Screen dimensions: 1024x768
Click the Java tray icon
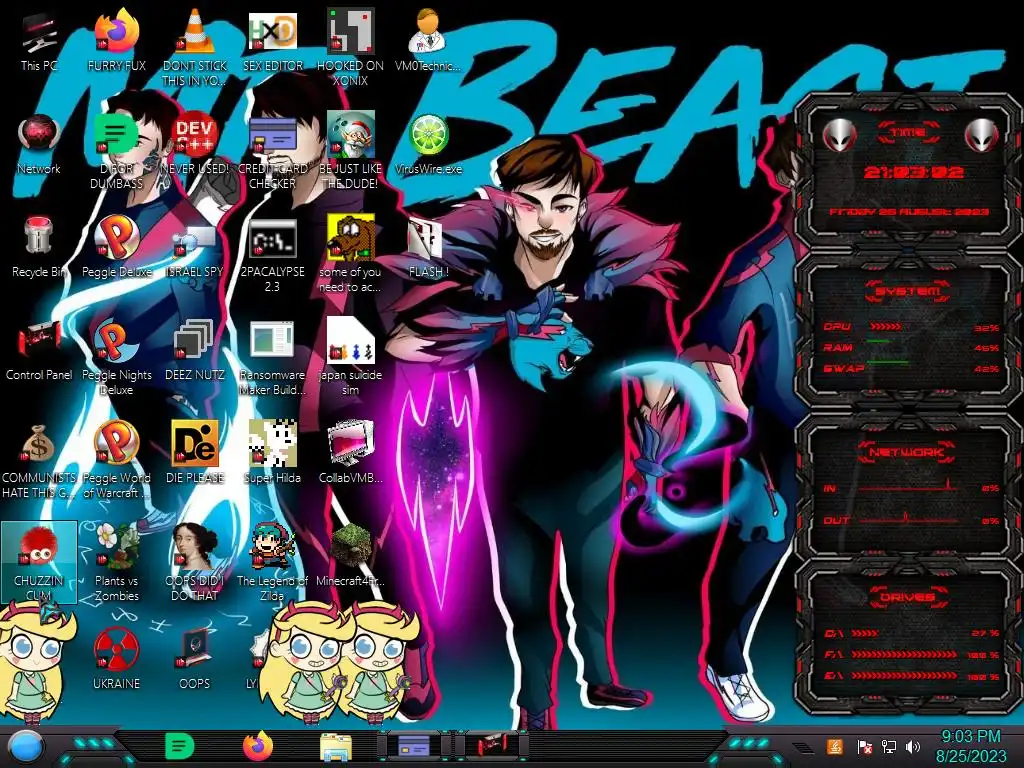tap(835, 747)
